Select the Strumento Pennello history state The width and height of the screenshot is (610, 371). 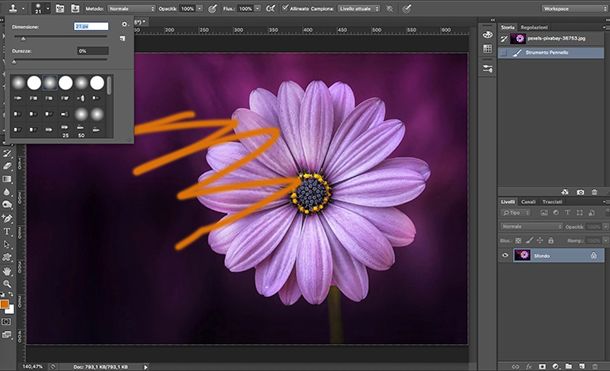[551, 52]
